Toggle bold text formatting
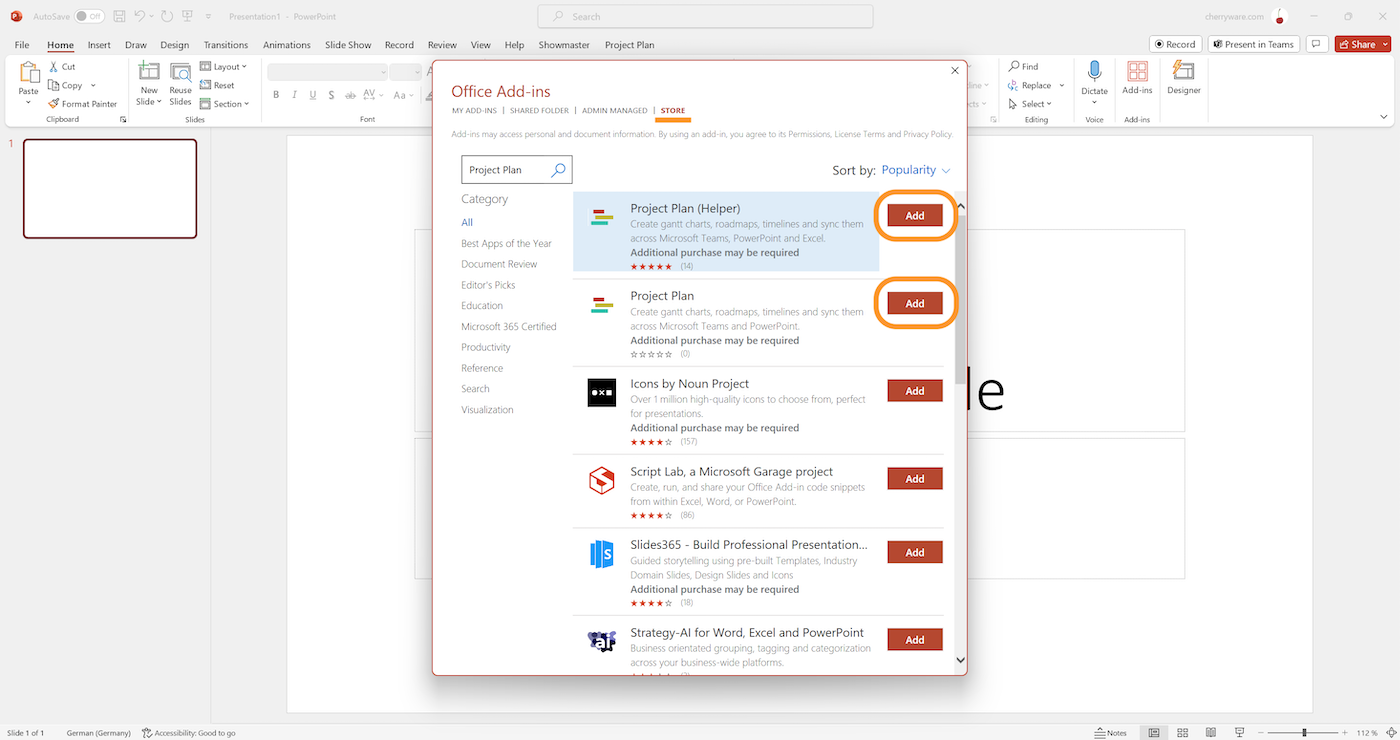Screen dimensions: 1400x740 pyautogui.click(x=276, y=95)
